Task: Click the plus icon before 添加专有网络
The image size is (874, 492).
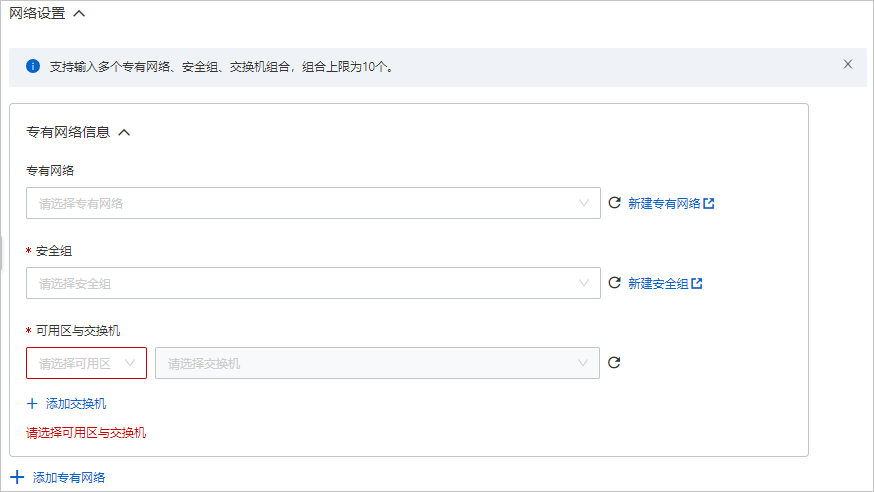Action: 17,477
